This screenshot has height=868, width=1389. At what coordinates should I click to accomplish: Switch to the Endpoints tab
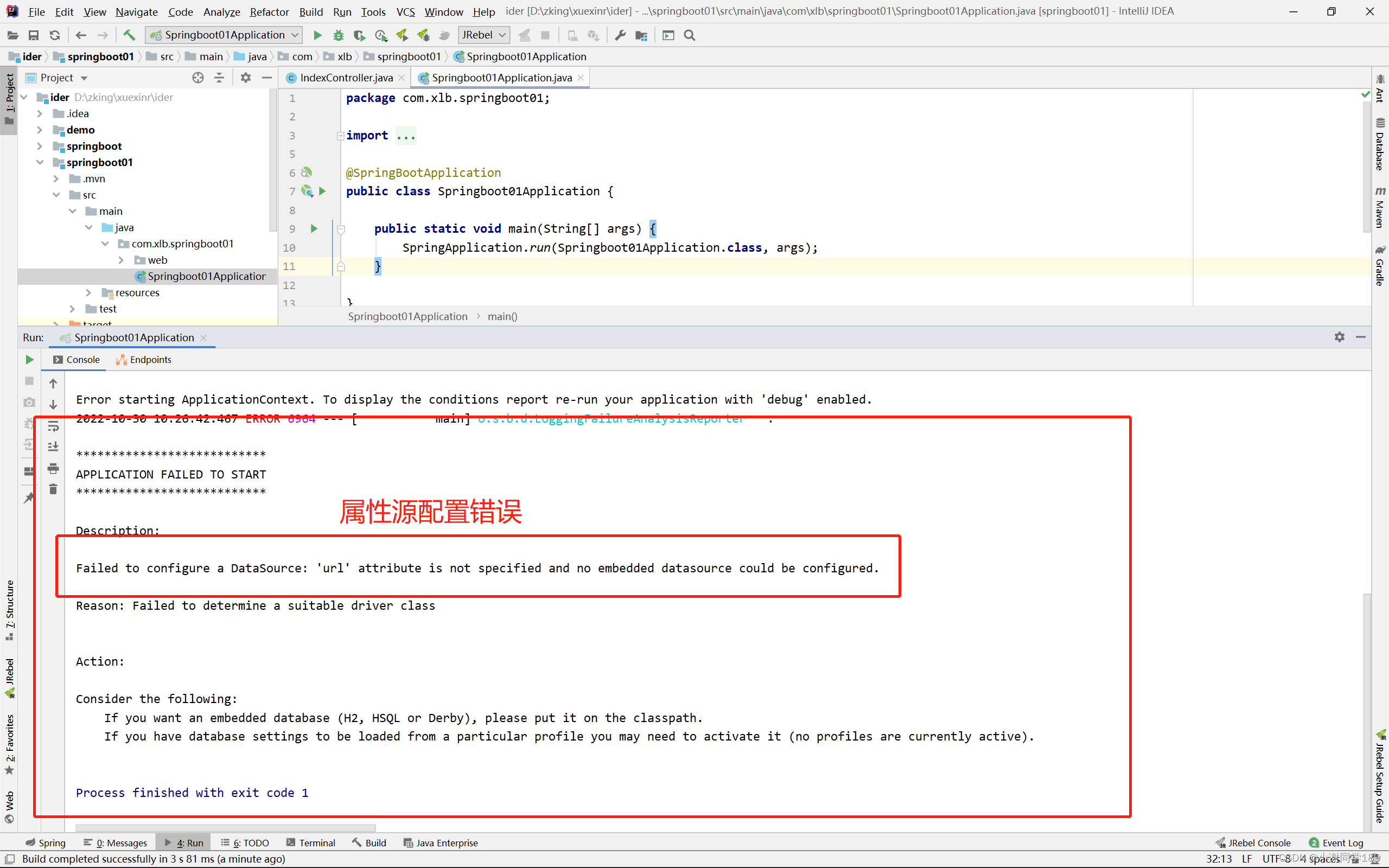click(x=144, y=360)
